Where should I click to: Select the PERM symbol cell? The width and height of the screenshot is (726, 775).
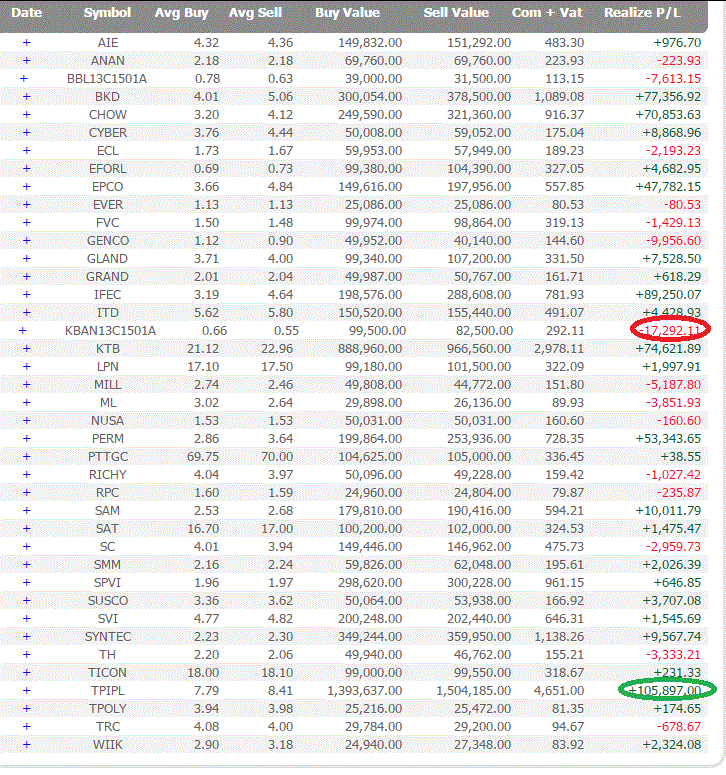coord(108,438)
